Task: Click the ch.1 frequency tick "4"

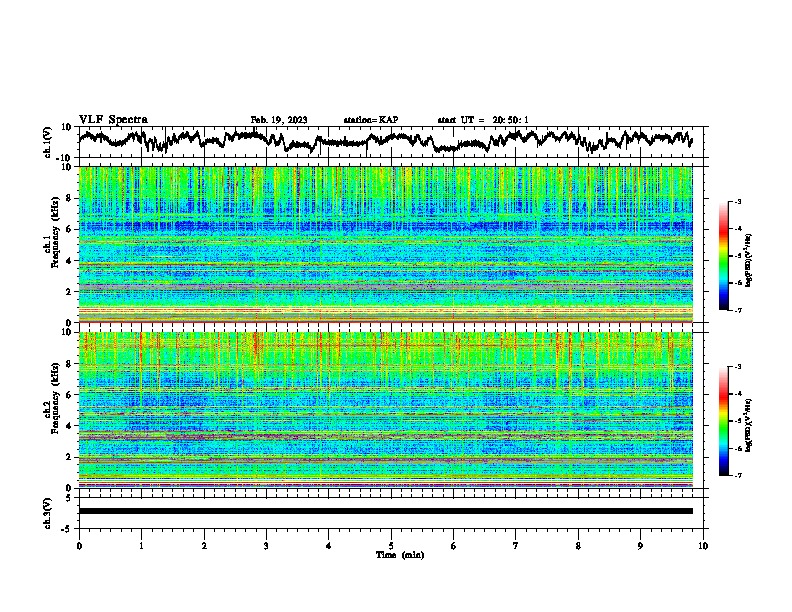Action: [x=70, y=261]
